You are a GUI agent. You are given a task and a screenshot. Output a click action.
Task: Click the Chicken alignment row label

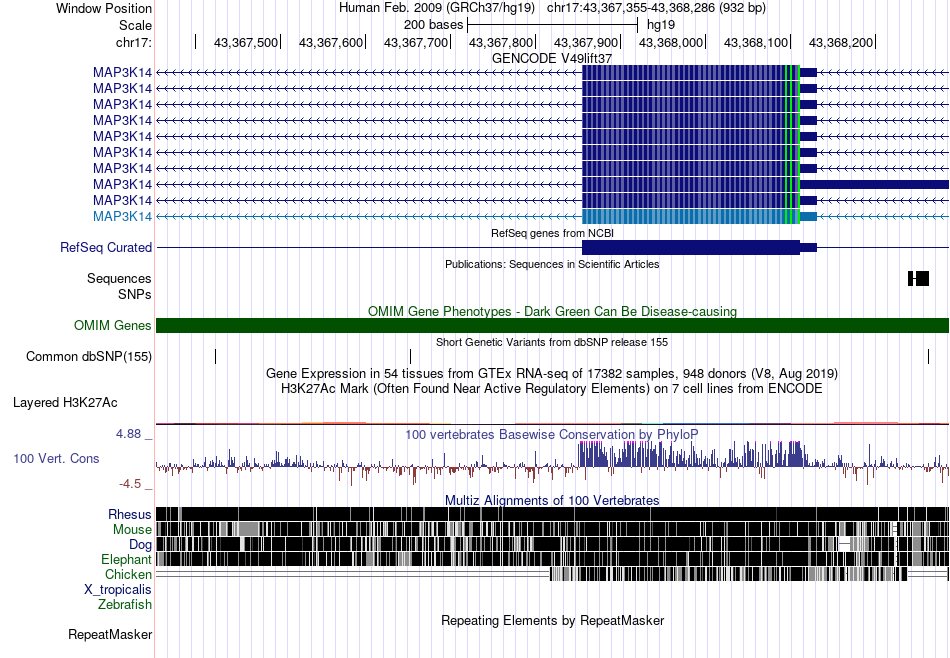coord(128,574)
